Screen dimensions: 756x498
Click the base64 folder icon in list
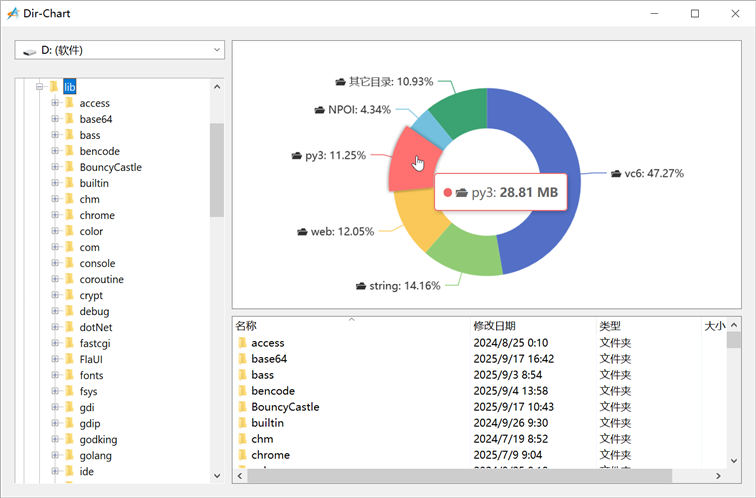click(242, 359)
